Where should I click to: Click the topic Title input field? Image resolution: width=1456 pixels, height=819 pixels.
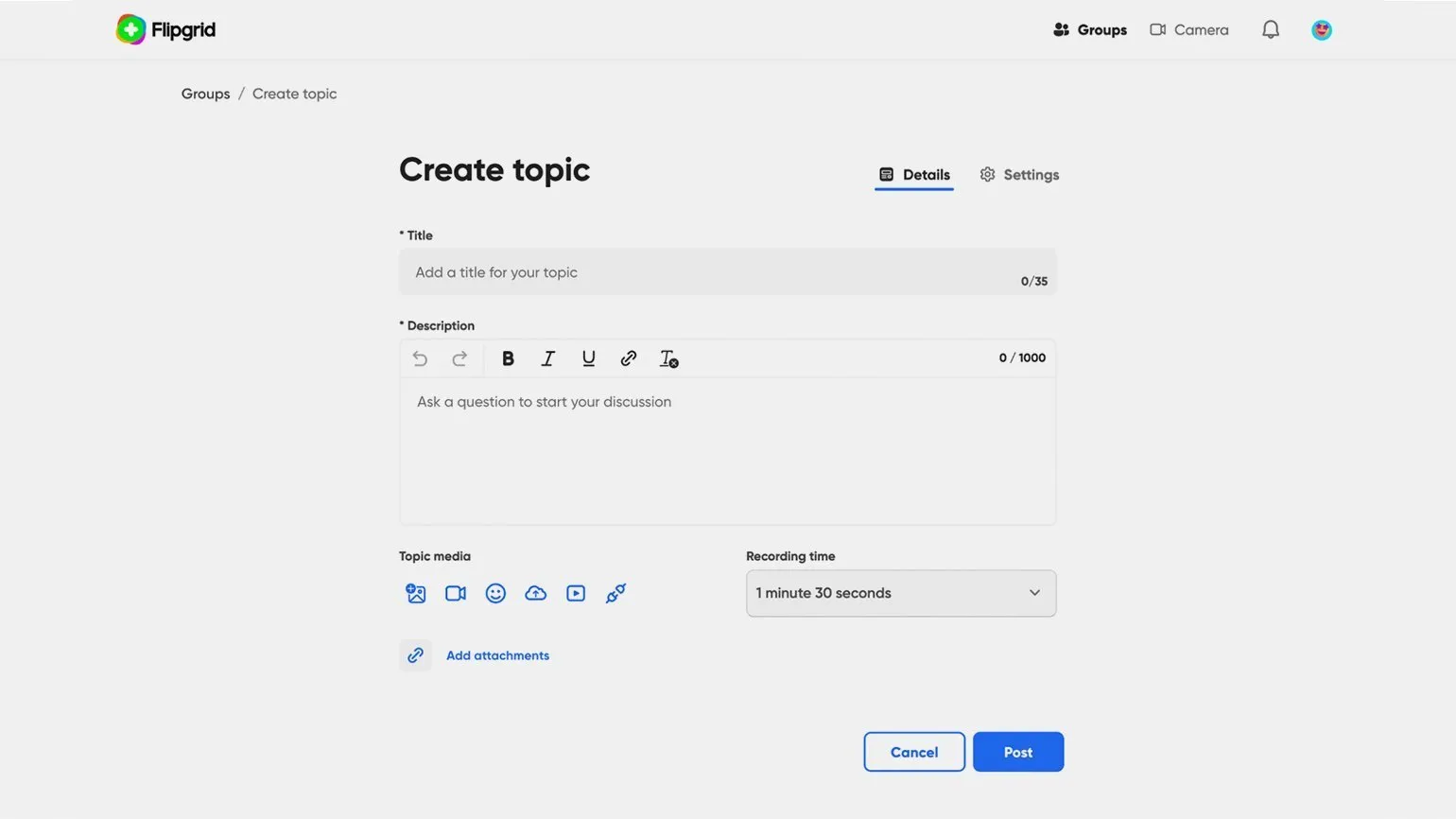click(x=709, y=272)
